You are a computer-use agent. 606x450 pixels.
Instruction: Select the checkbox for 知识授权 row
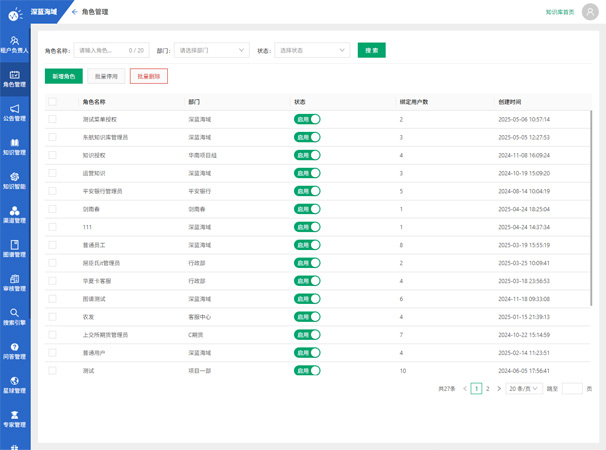pos(52,155)
